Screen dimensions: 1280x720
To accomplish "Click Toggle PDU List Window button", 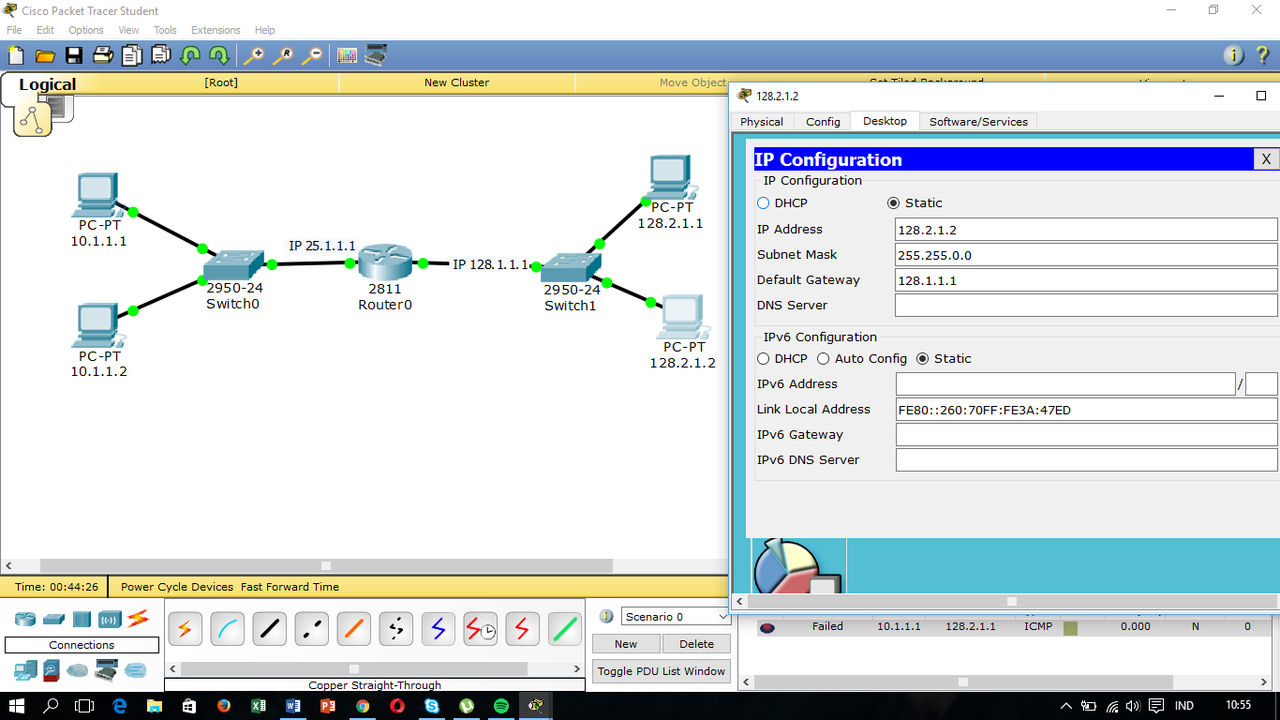I will [x=662, y=671].
